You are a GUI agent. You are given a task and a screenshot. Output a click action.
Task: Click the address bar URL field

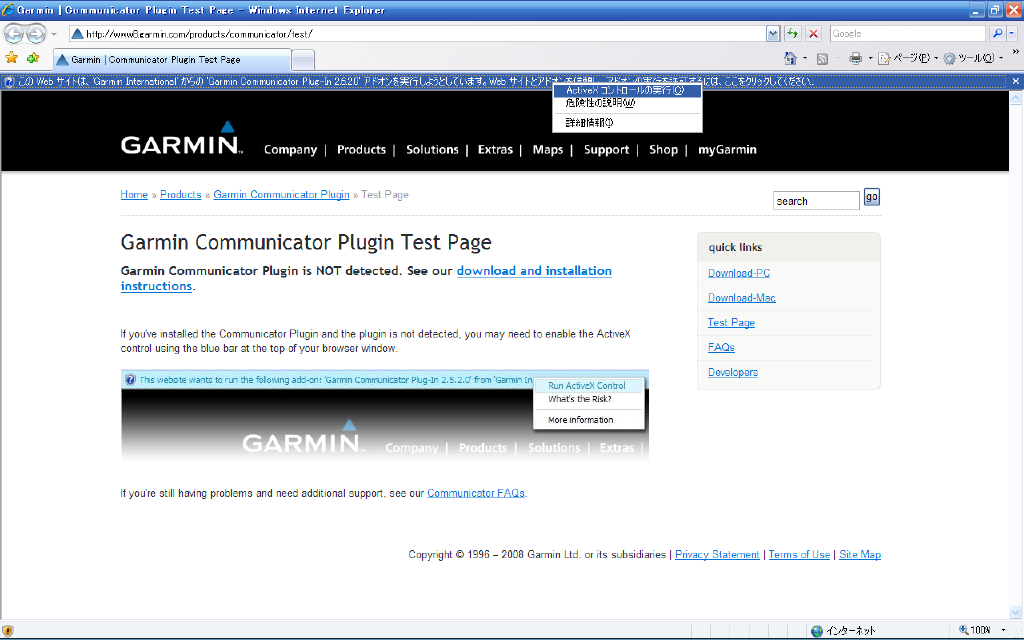pos(418,34)
